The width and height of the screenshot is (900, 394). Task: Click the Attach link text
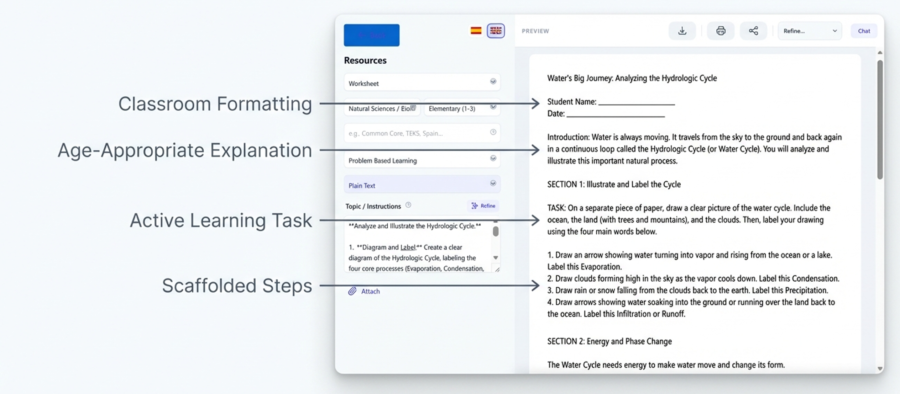[370, 291]
